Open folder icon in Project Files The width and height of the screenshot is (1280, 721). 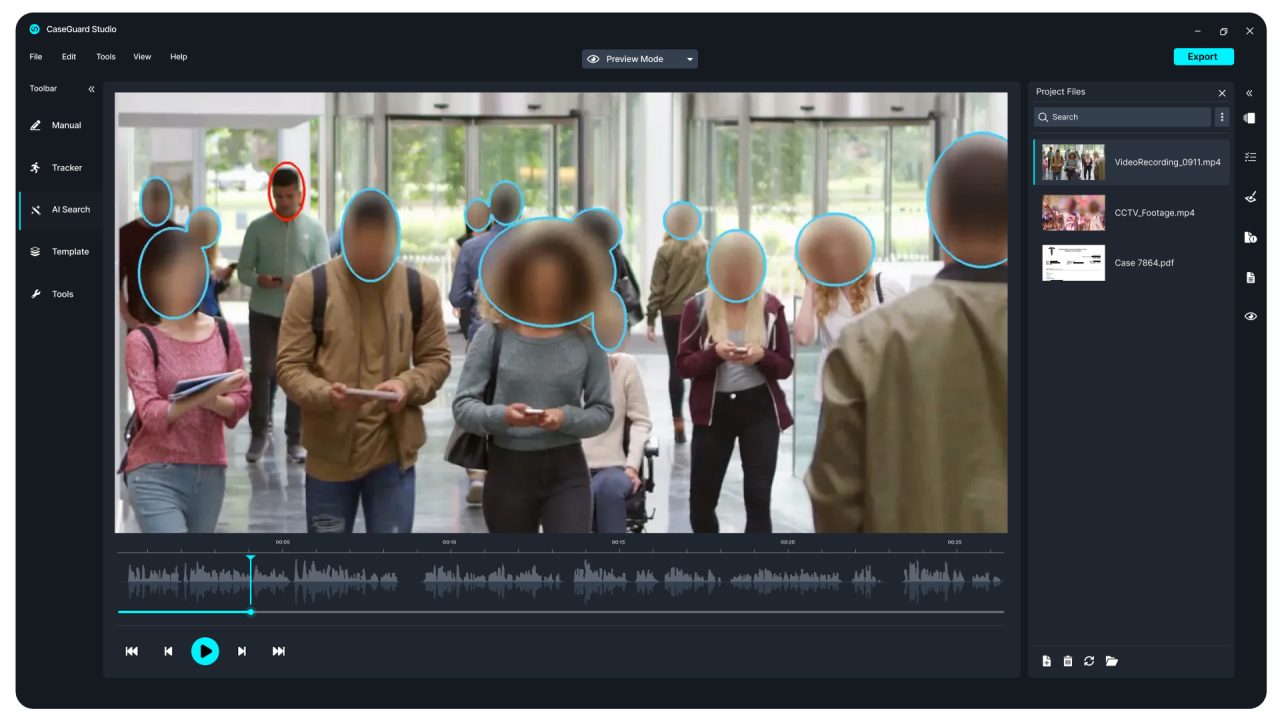1111,661
